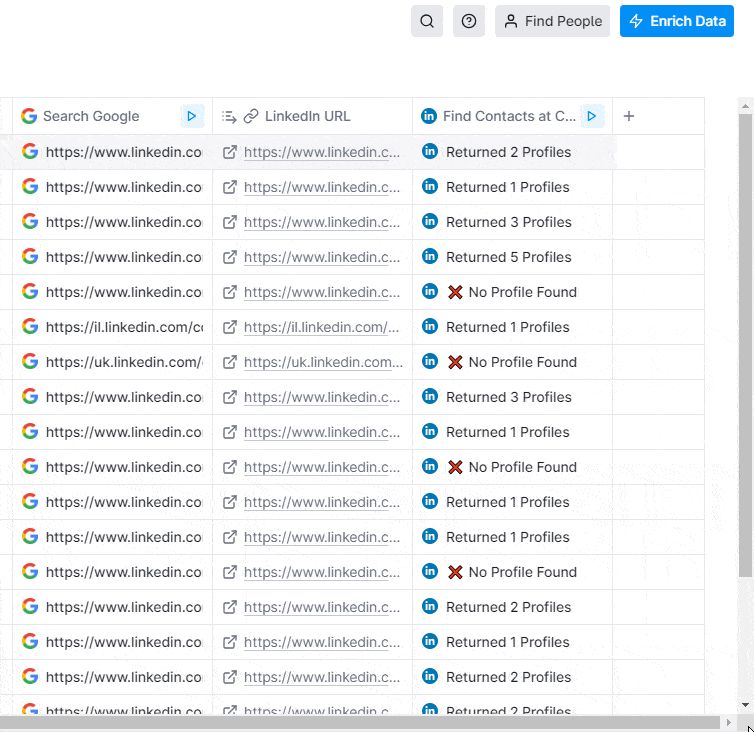The image size is (754, 732).
Task: Run the Search Google column play button
Action: [192, 116]
